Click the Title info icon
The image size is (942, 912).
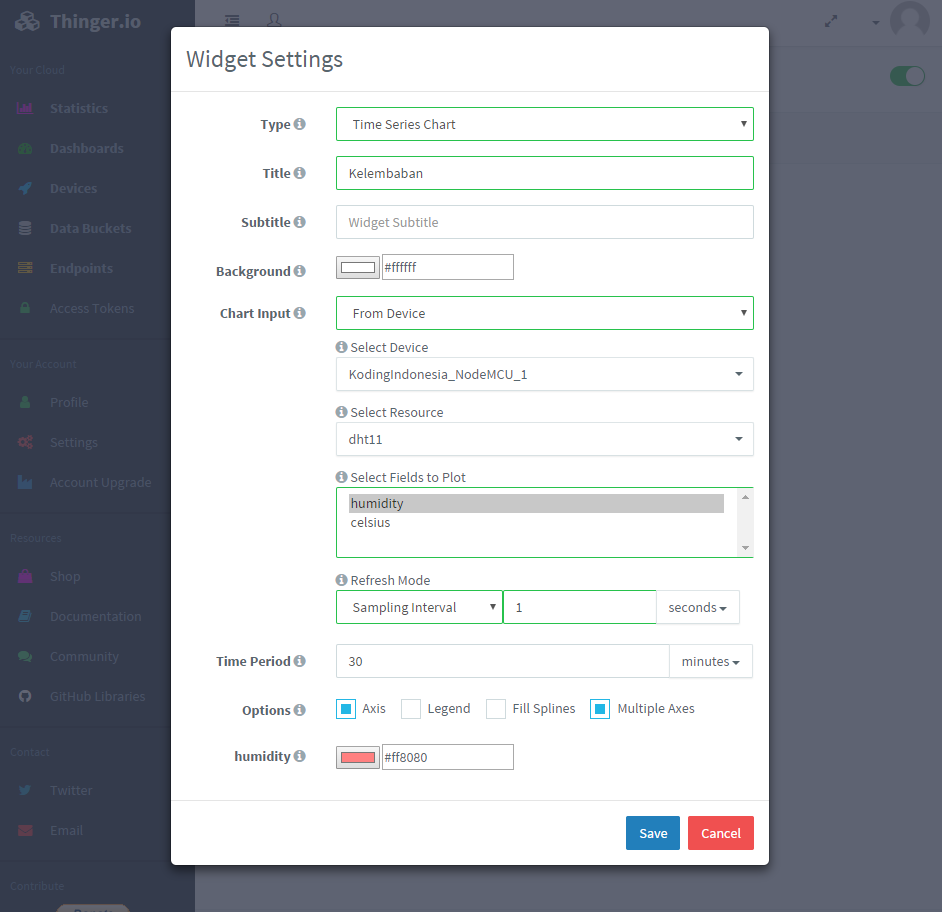[299, 173]
